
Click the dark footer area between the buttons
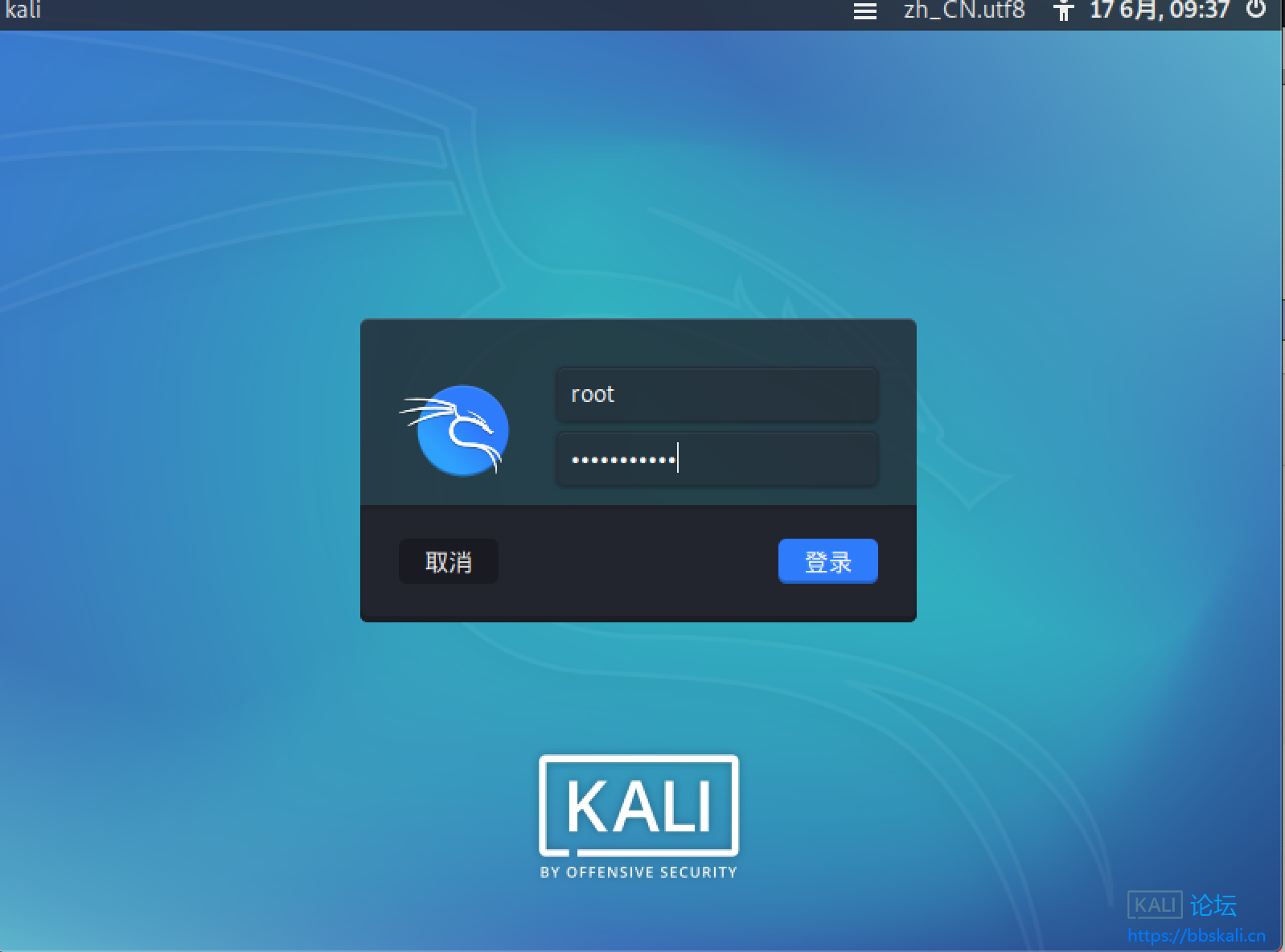[637, 561]
